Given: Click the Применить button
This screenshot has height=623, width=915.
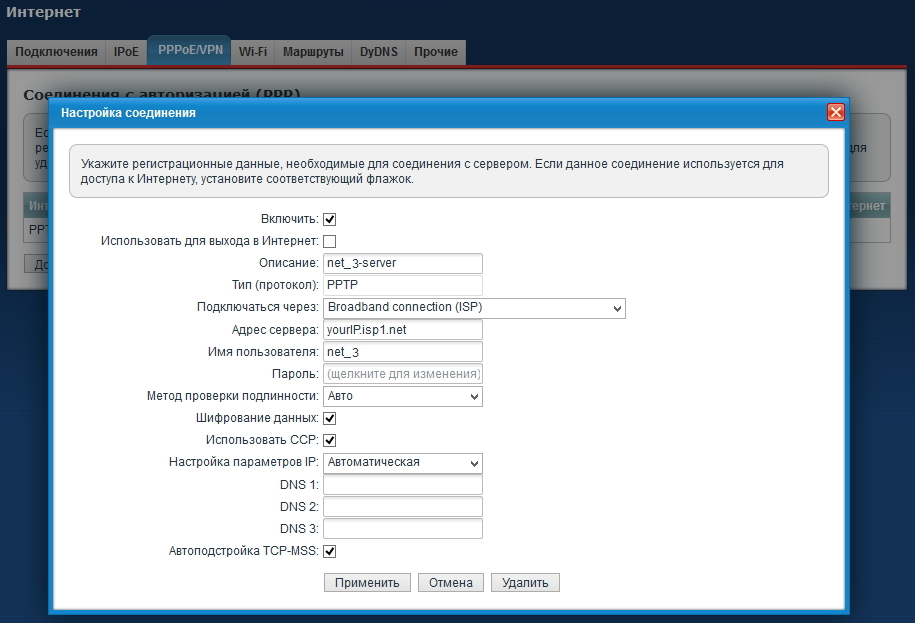Looking at the screenshot, I should [x=367, y=583].
